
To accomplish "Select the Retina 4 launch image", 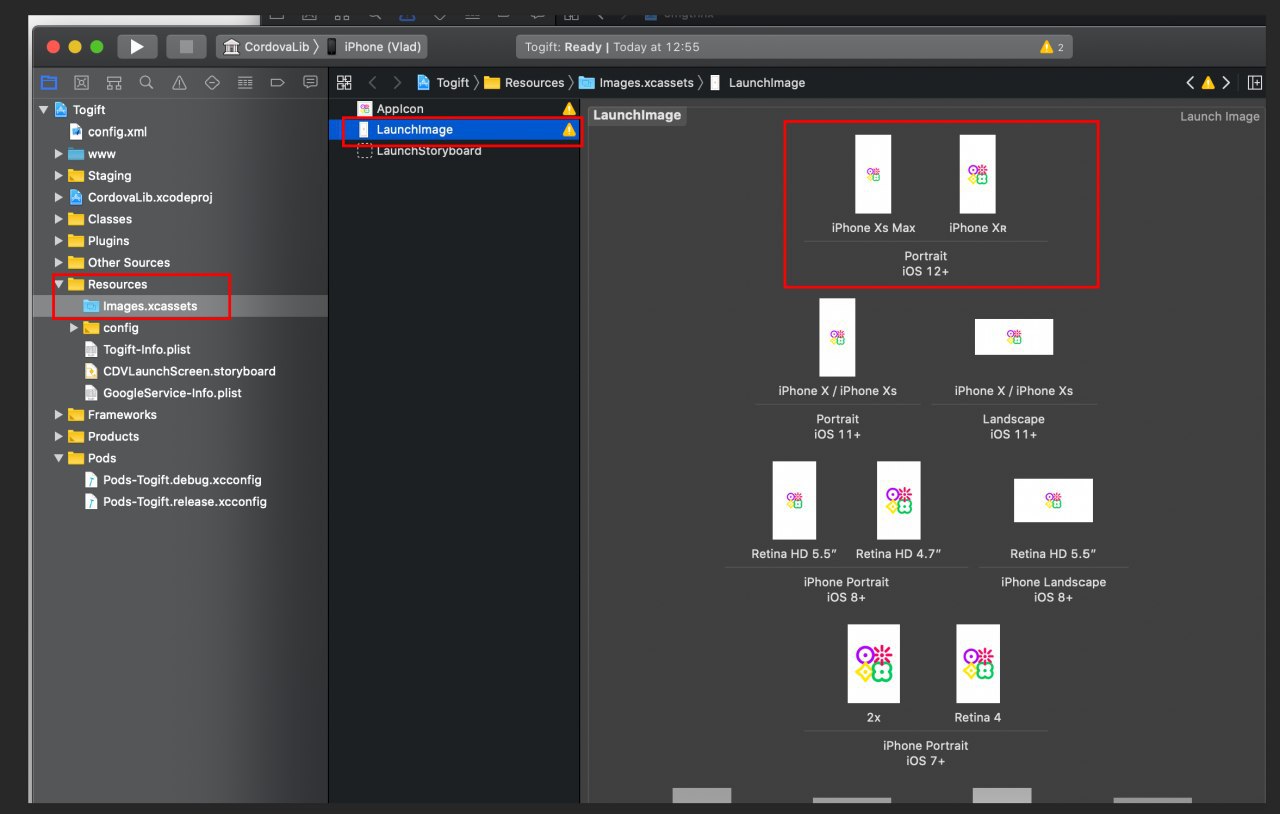I will coord(978,663).
